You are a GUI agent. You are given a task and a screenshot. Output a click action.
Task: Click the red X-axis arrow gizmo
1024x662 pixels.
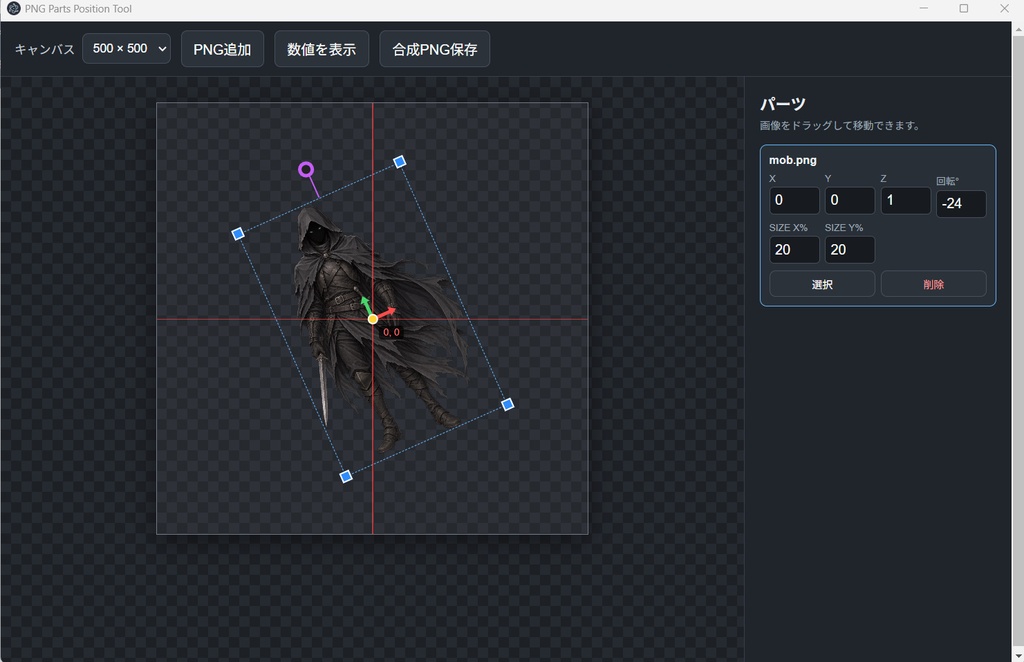point(387,313)
